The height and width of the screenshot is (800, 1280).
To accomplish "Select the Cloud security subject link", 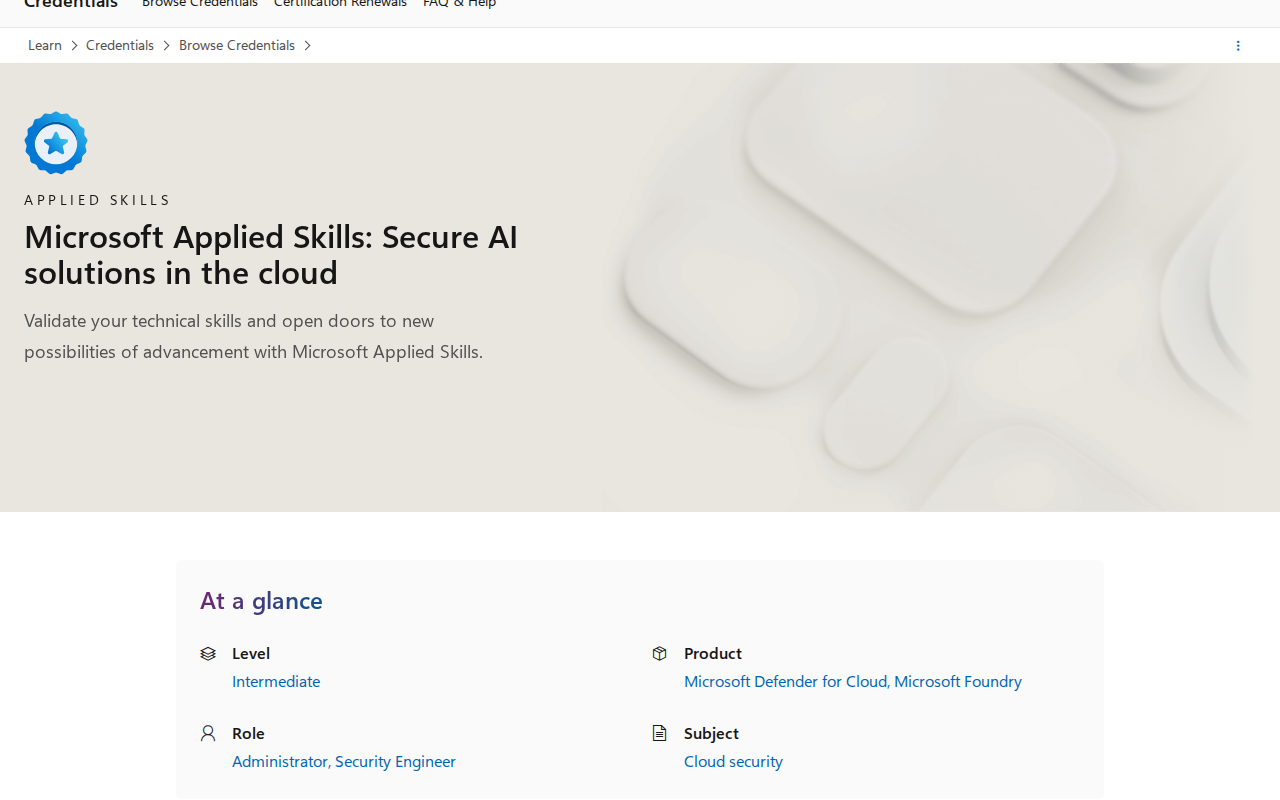I will tap(733, 761).
